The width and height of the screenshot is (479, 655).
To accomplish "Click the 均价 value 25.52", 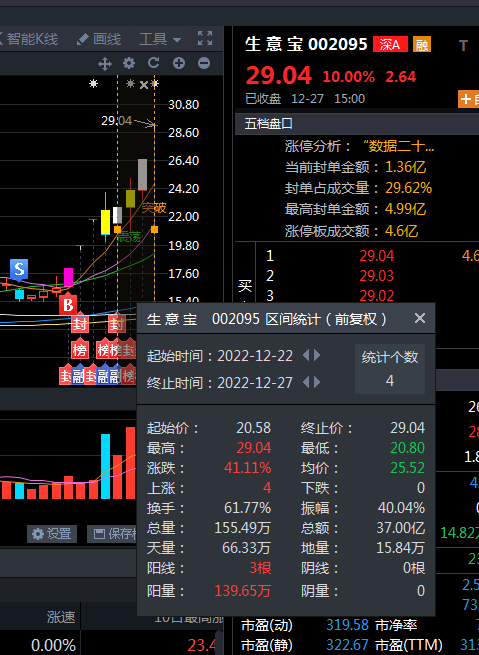I will point(408,468).
